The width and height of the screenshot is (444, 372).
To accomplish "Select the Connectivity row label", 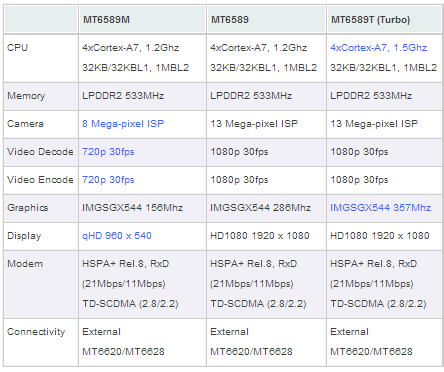I will pos(36,332).
